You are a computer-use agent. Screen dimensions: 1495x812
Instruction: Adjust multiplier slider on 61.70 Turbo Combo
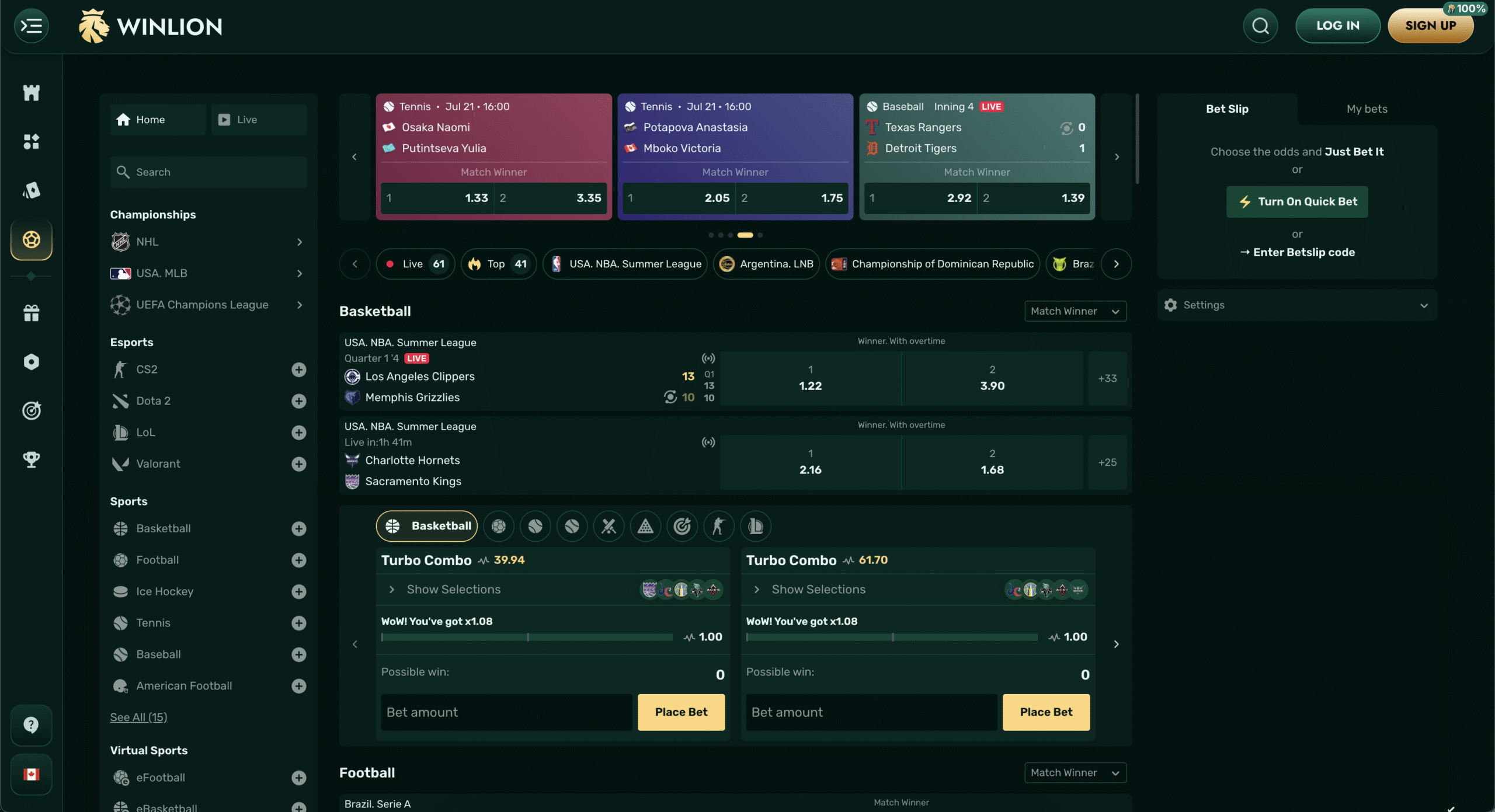892,637
